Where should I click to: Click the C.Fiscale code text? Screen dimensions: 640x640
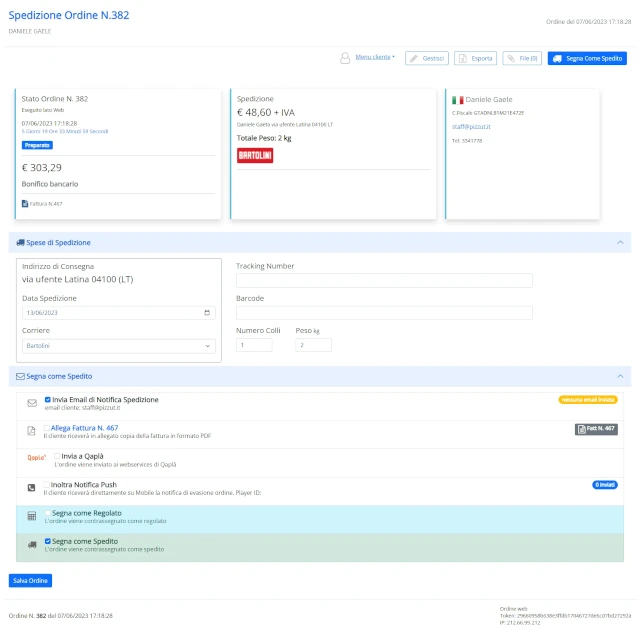click(x=488, y=113)
